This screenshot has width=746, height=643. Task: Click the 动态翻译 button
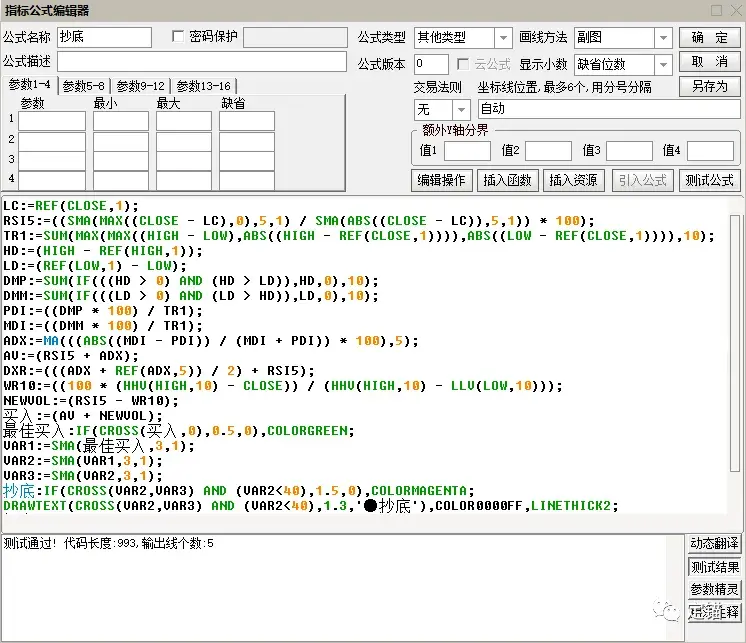point(714,543)
